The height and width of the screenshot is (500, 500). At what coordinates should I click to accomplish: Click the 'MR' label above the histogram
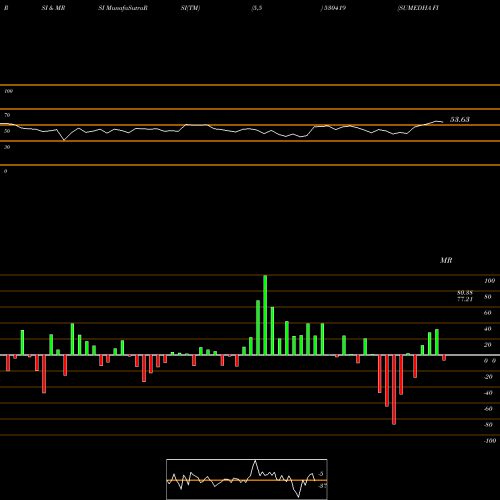point(446,260)
